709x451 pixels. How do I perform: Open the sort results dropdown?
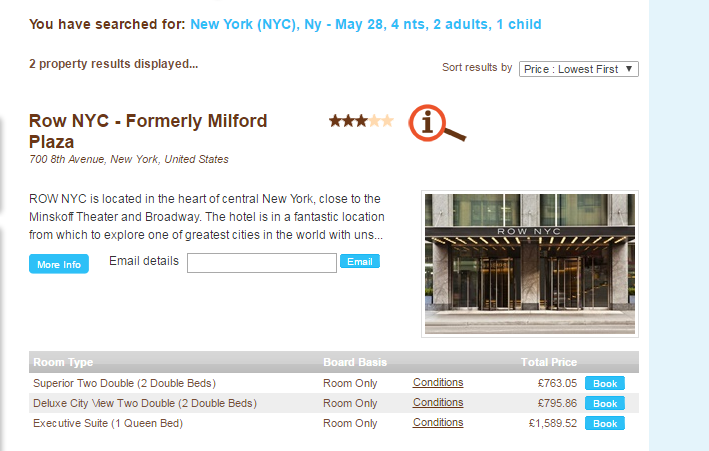[578, 69]
